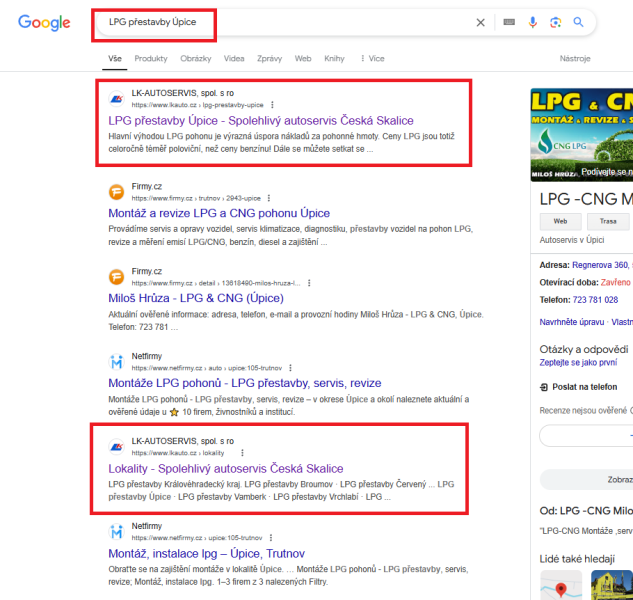
Task: Clear the search query with X
Action: tap(480, 23)
